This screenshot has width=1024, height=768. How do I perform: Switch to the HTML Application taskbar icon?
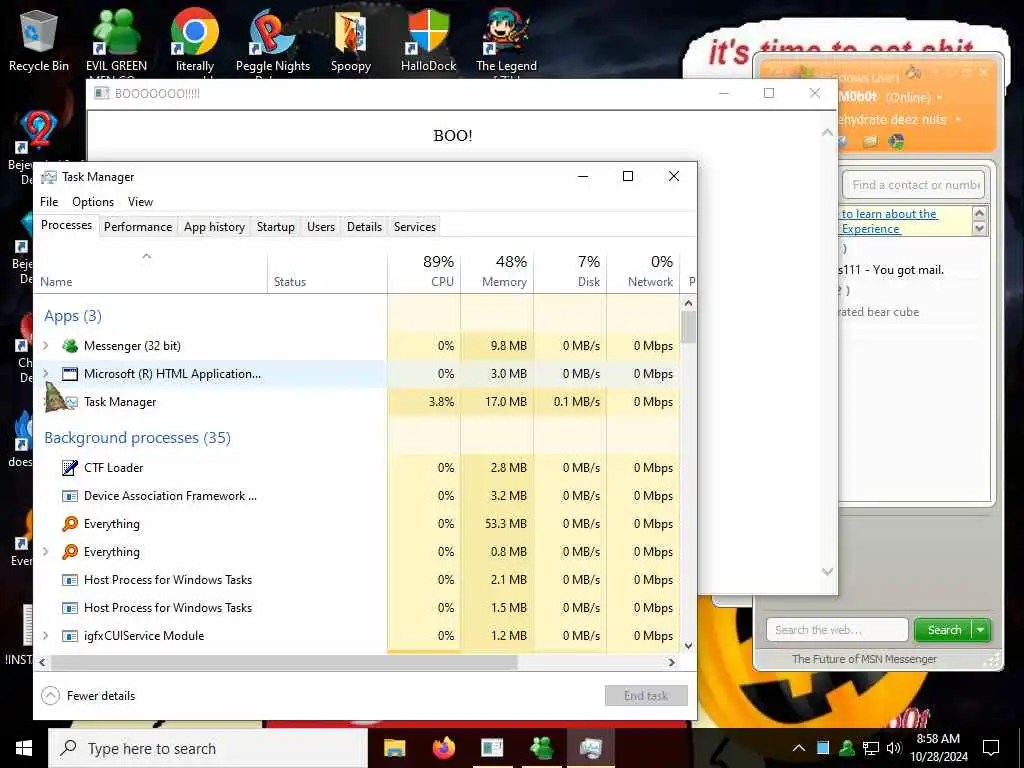tap(492, 748)
